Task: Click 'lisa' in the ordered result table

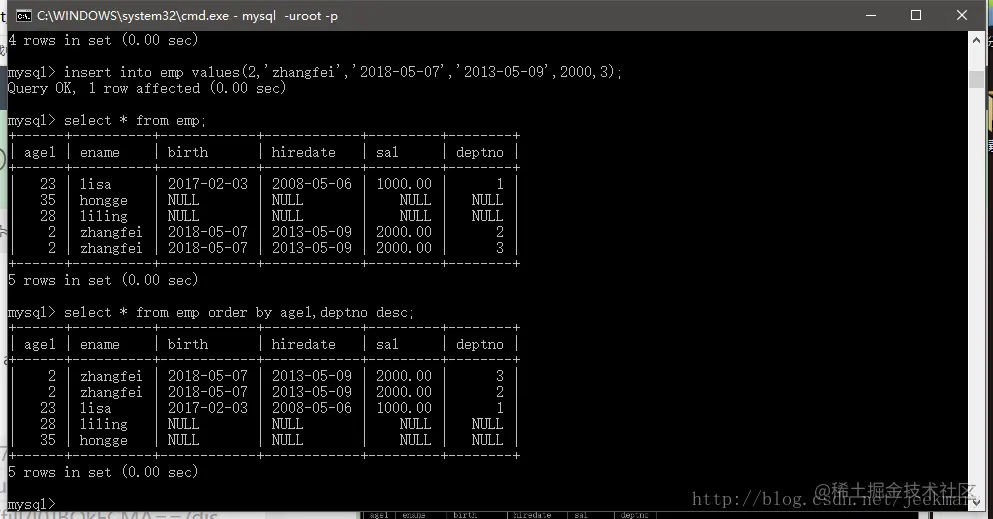Action: coord(96,408)
